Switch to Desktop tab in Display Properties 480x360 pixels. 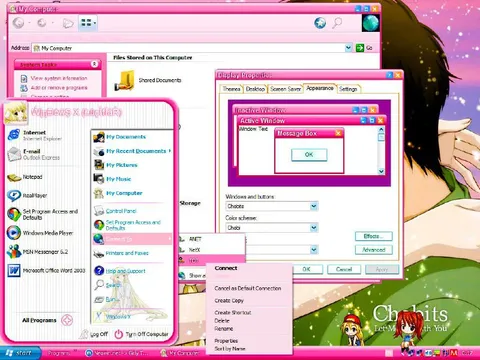[255, 89]
